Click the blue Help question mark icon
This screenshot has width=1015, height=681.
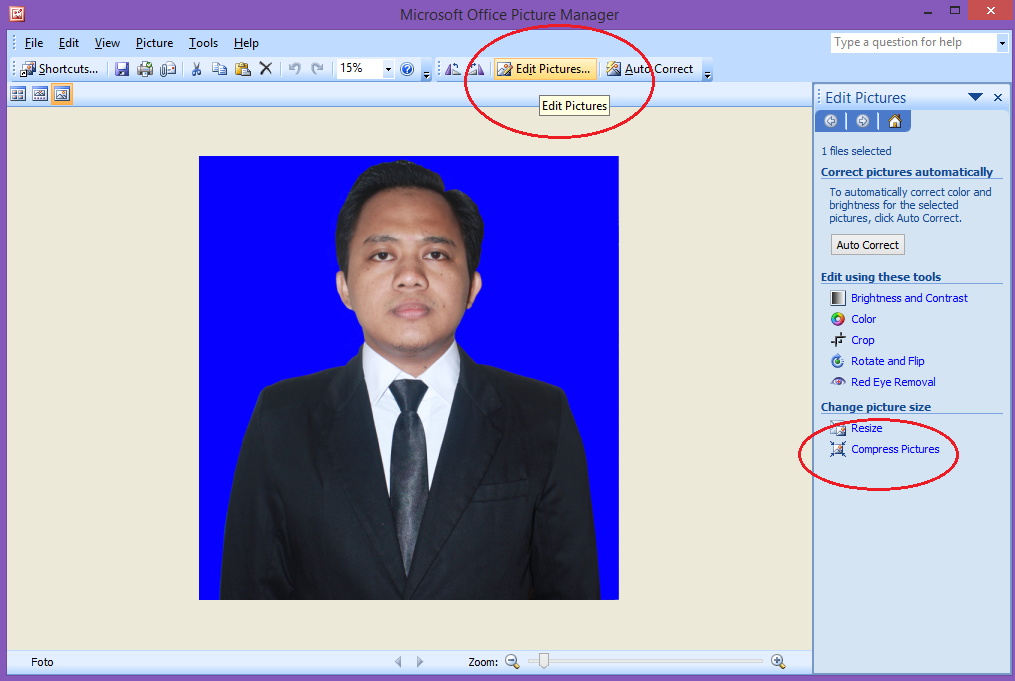pyautogui.click(x=407, y=69)
